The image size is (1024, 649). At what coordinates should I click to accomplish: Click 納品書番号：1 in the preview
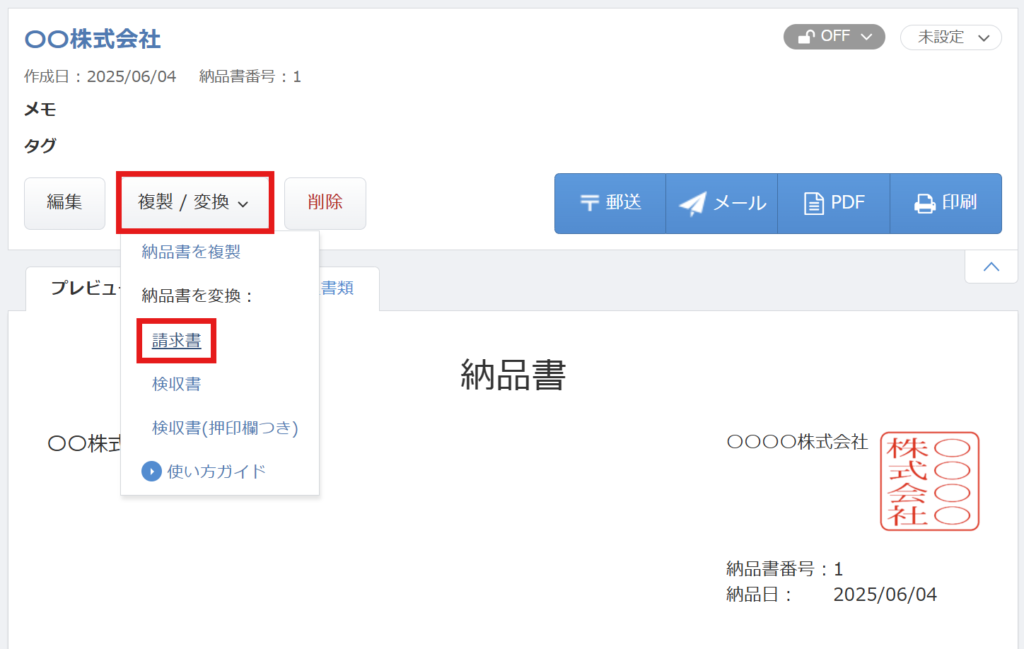(784, 569)
